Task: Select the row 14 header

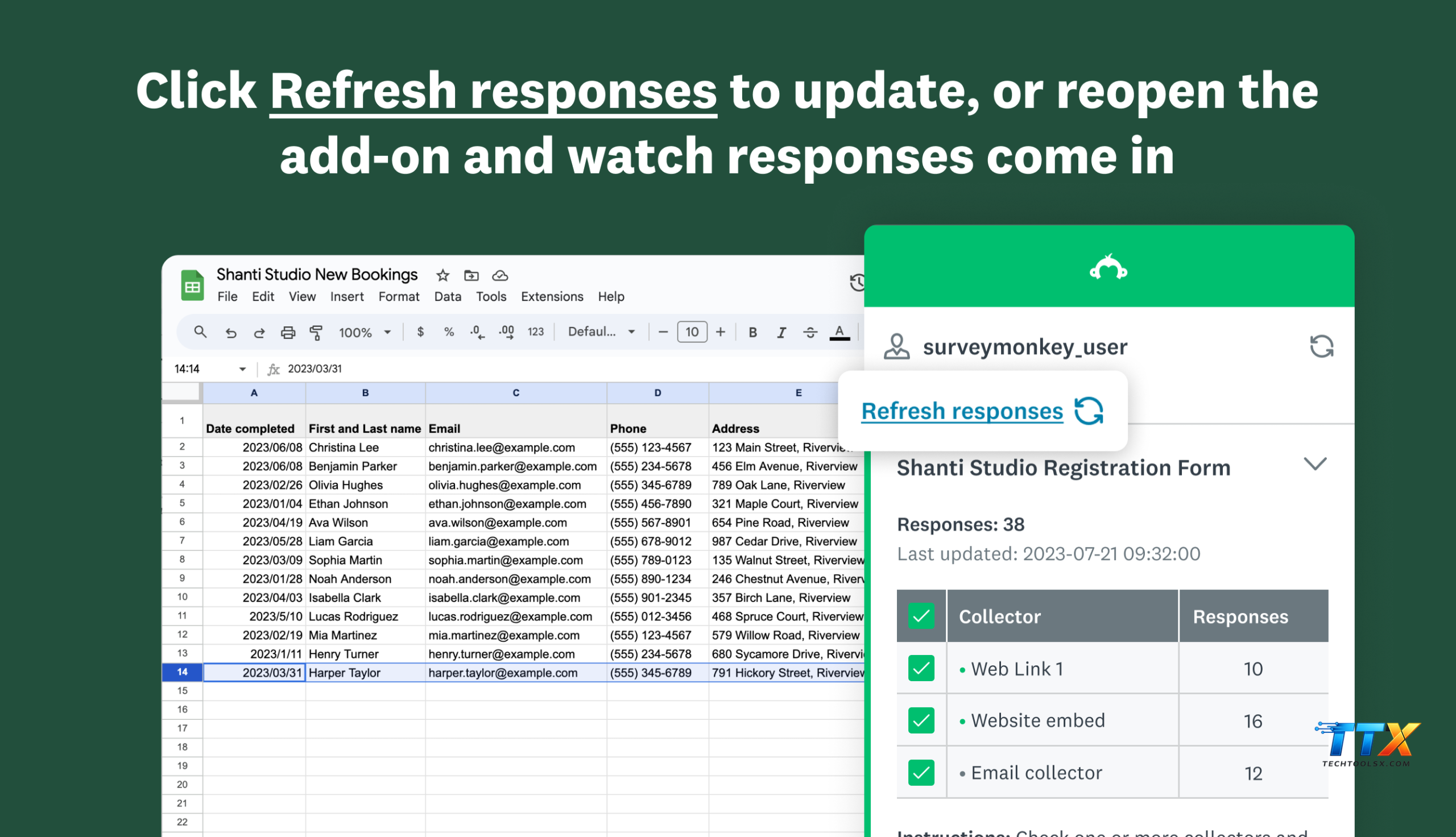Action: point(182,672)
